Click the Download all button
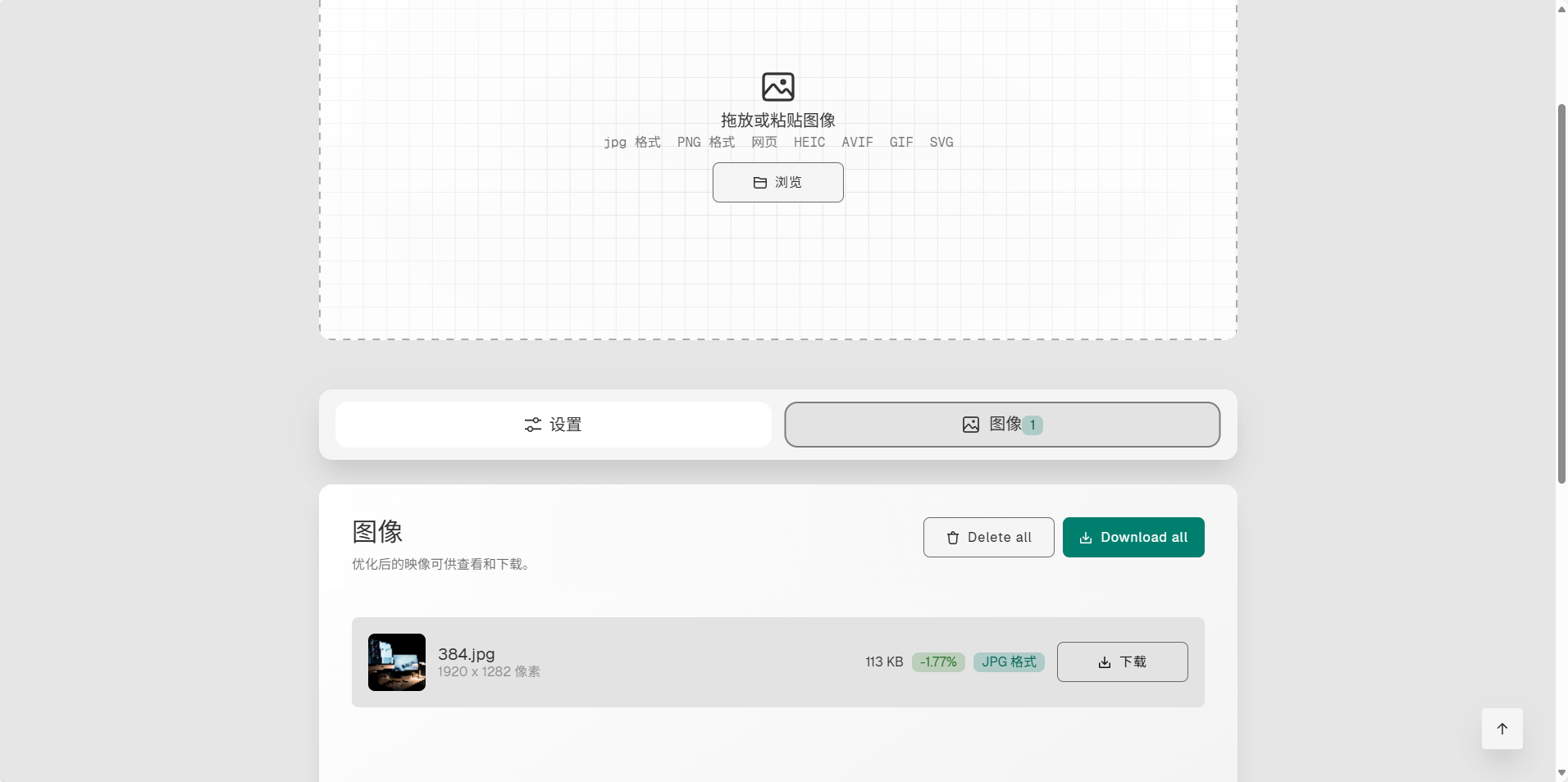 click(x=1133, y=538)
